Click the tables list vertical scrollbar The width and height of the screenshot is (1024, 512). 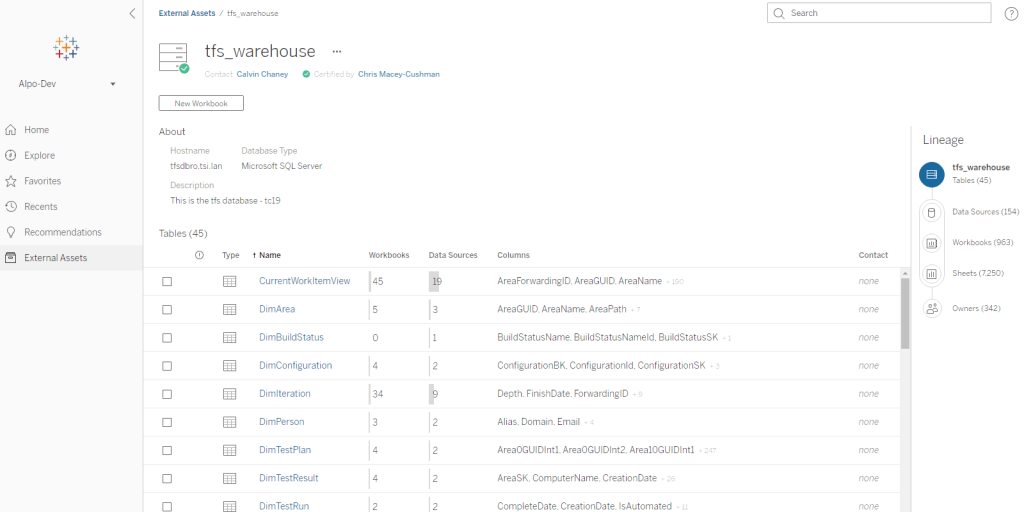point(905,312)
